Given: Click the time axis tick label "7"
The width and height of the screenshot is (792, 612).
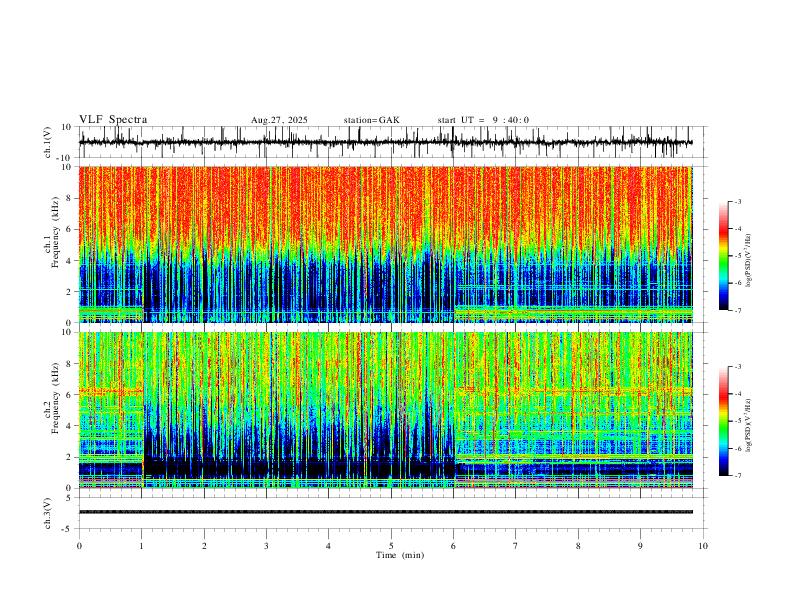Looking at the screenshot, I should 516,546.
